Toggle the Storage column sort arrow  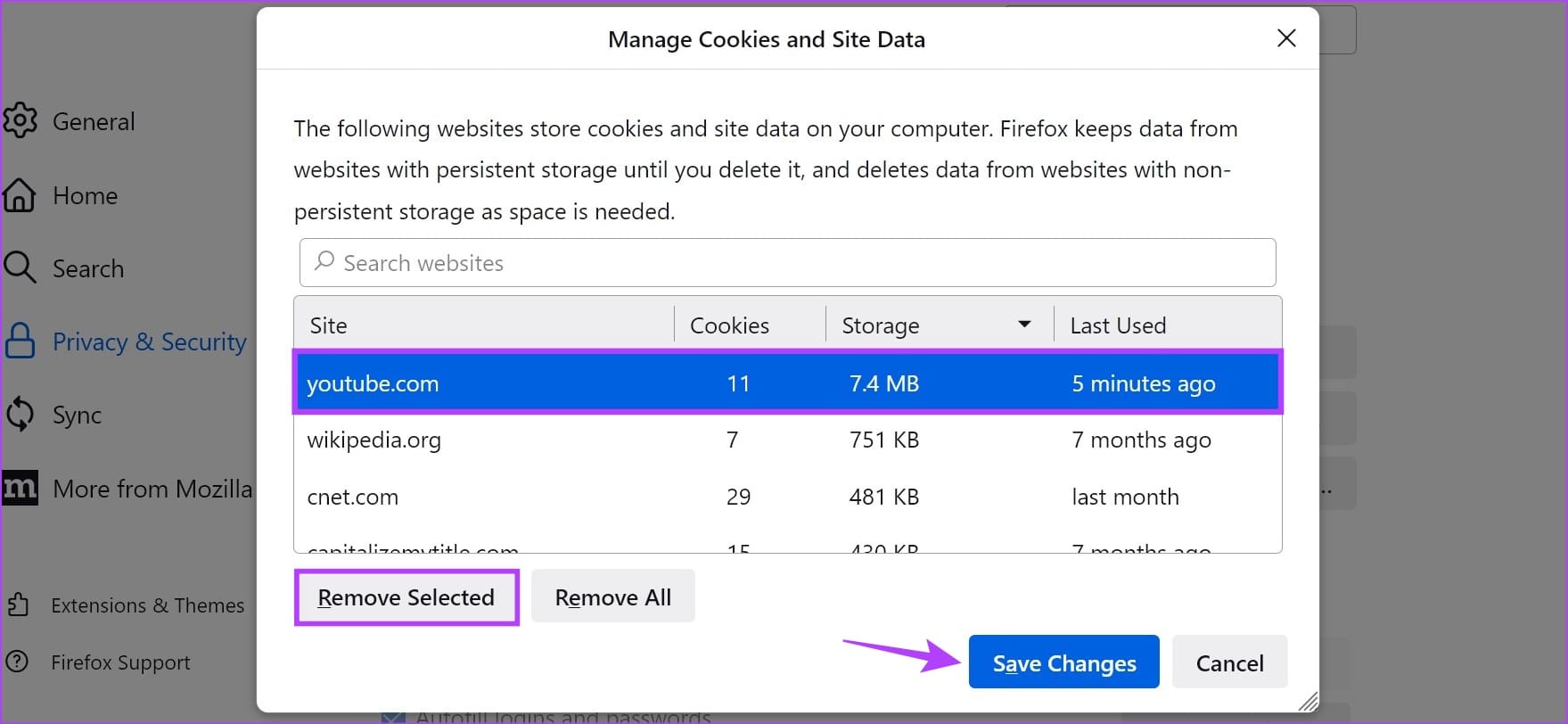click(1024, 325)
